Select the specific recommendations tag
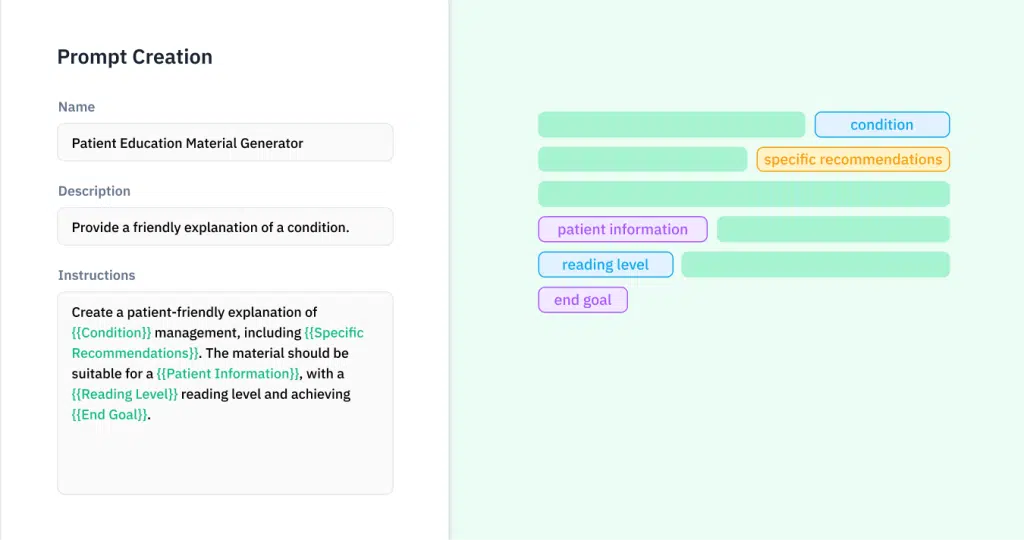Screen dimensions: 1024x540 tap(853, 159)
